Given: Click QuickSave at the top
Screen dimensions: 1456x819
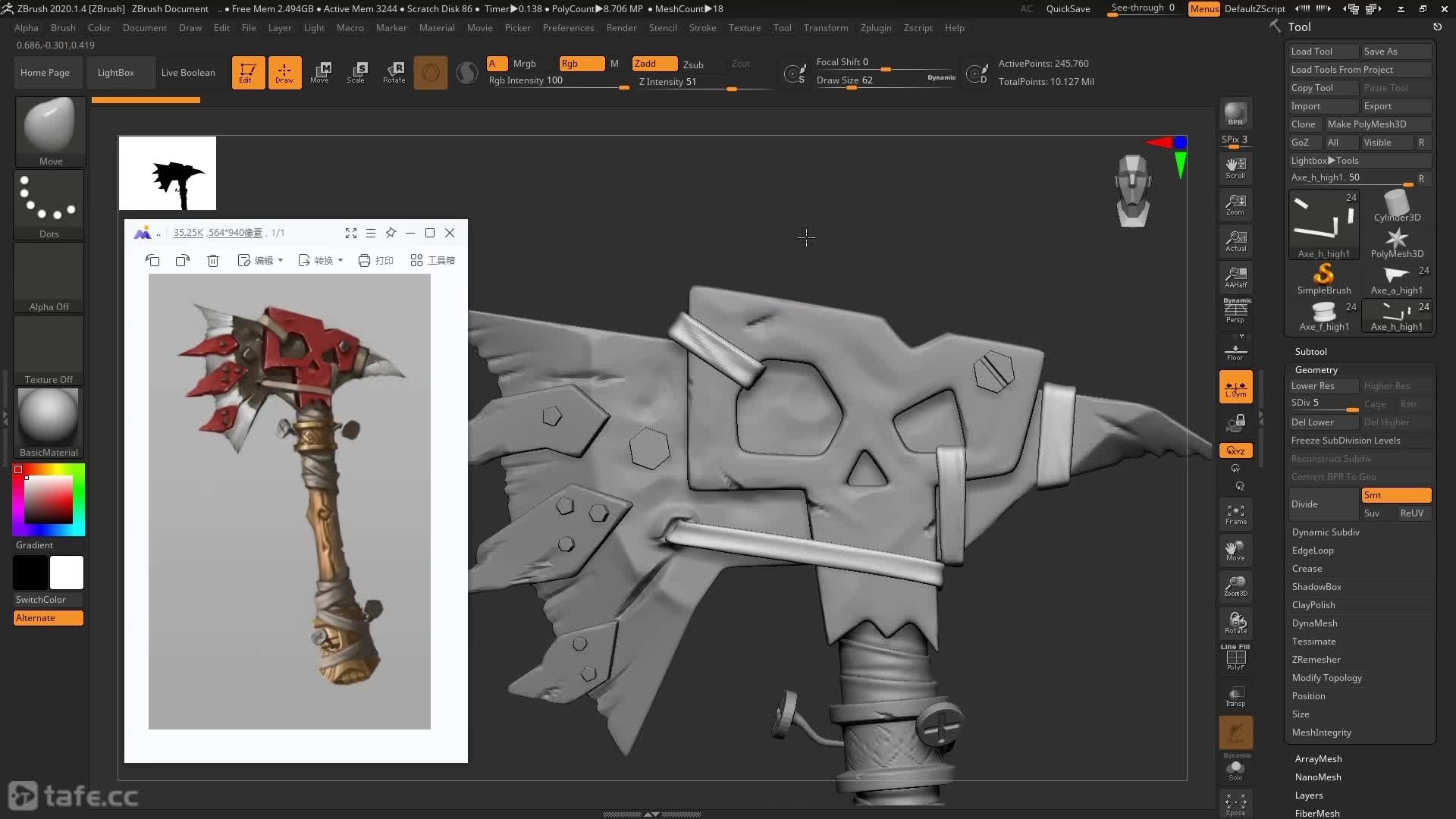Looking at the screenshot, I should pyautogui.click(x=1068, y=9).
